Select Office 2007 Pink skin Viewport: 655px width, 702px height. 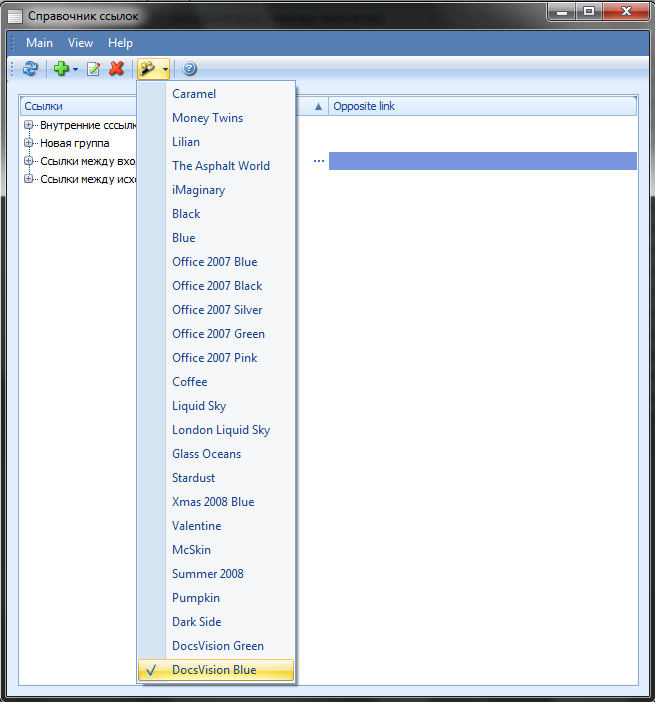click(x=216, y=358)
